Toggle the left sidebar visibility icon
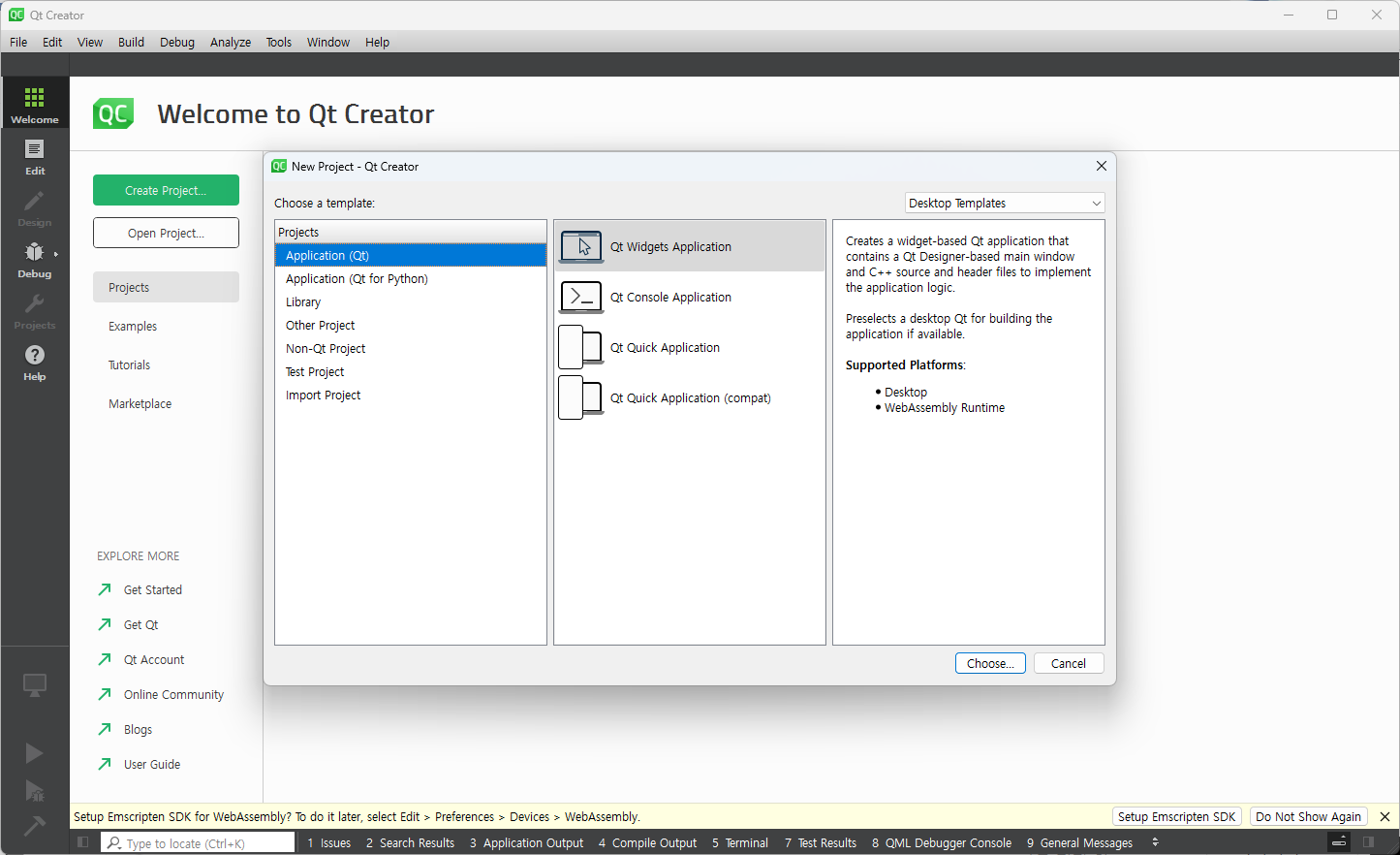The height and width of the screenshot is (855, 1400). pos(83,842)
